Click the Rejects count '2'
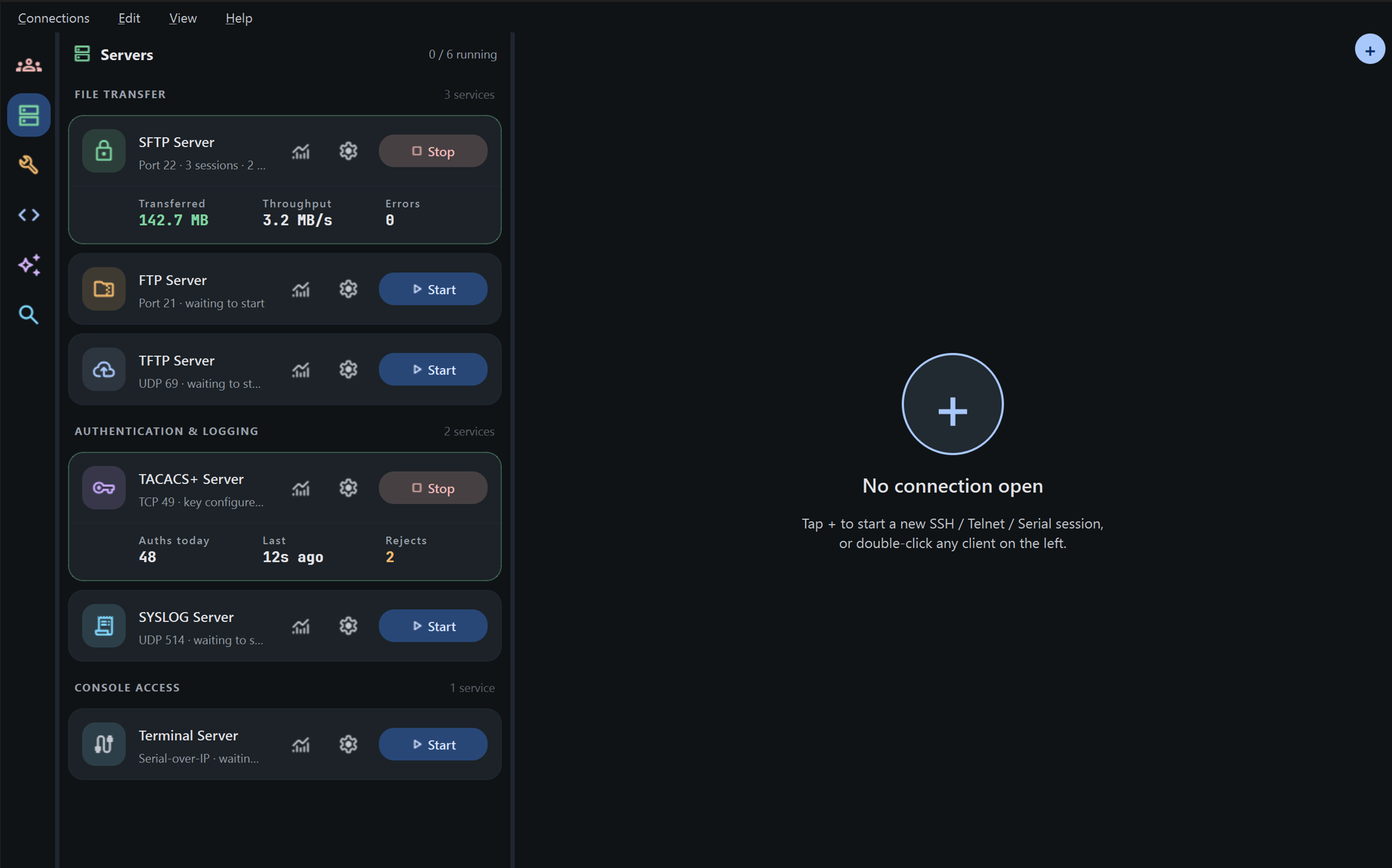The width and height of the screenshot is (1392, 868). pos(390,557)
